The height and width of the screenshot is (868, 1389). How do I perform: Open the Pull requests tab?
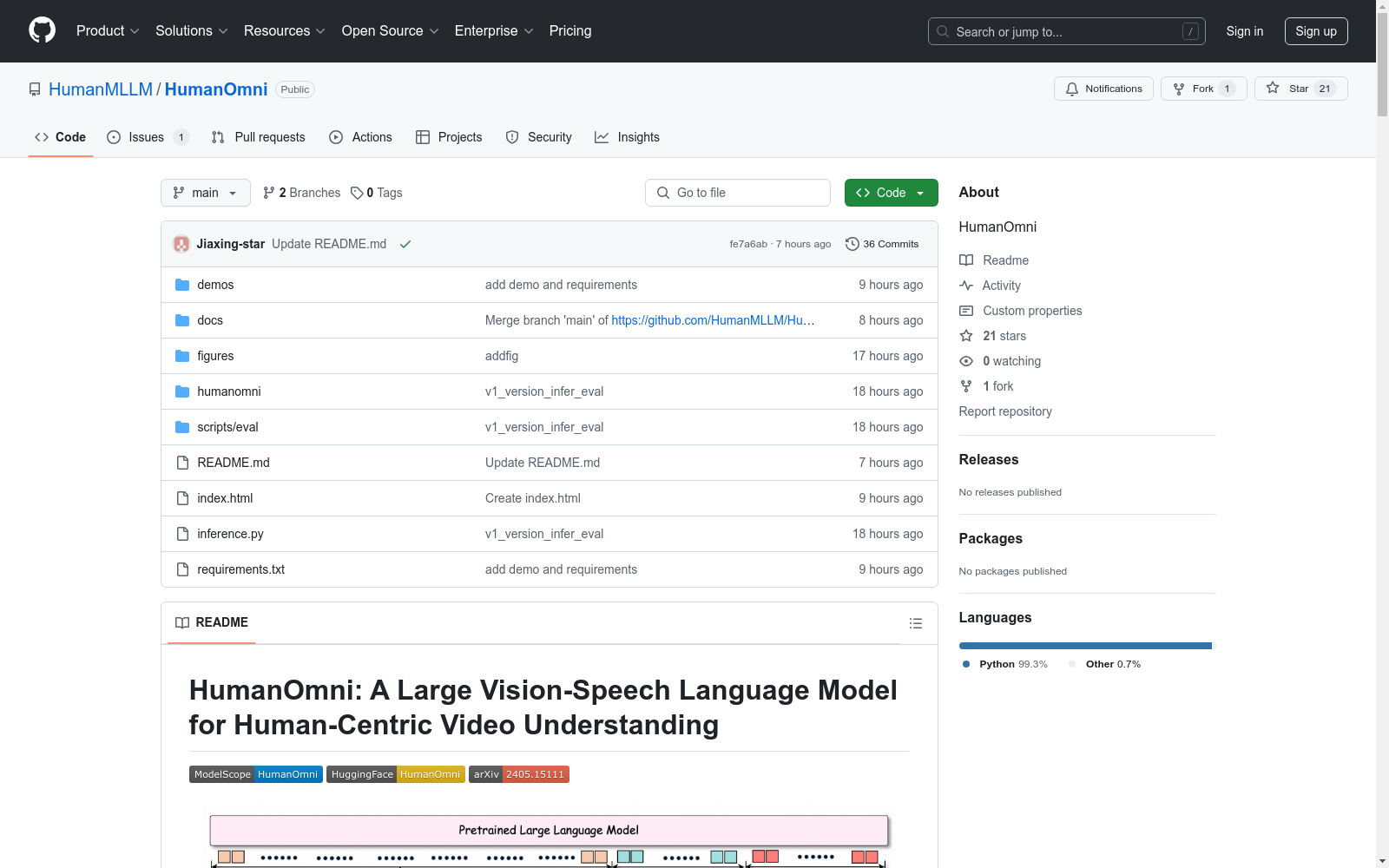click(x=259, y=137)
